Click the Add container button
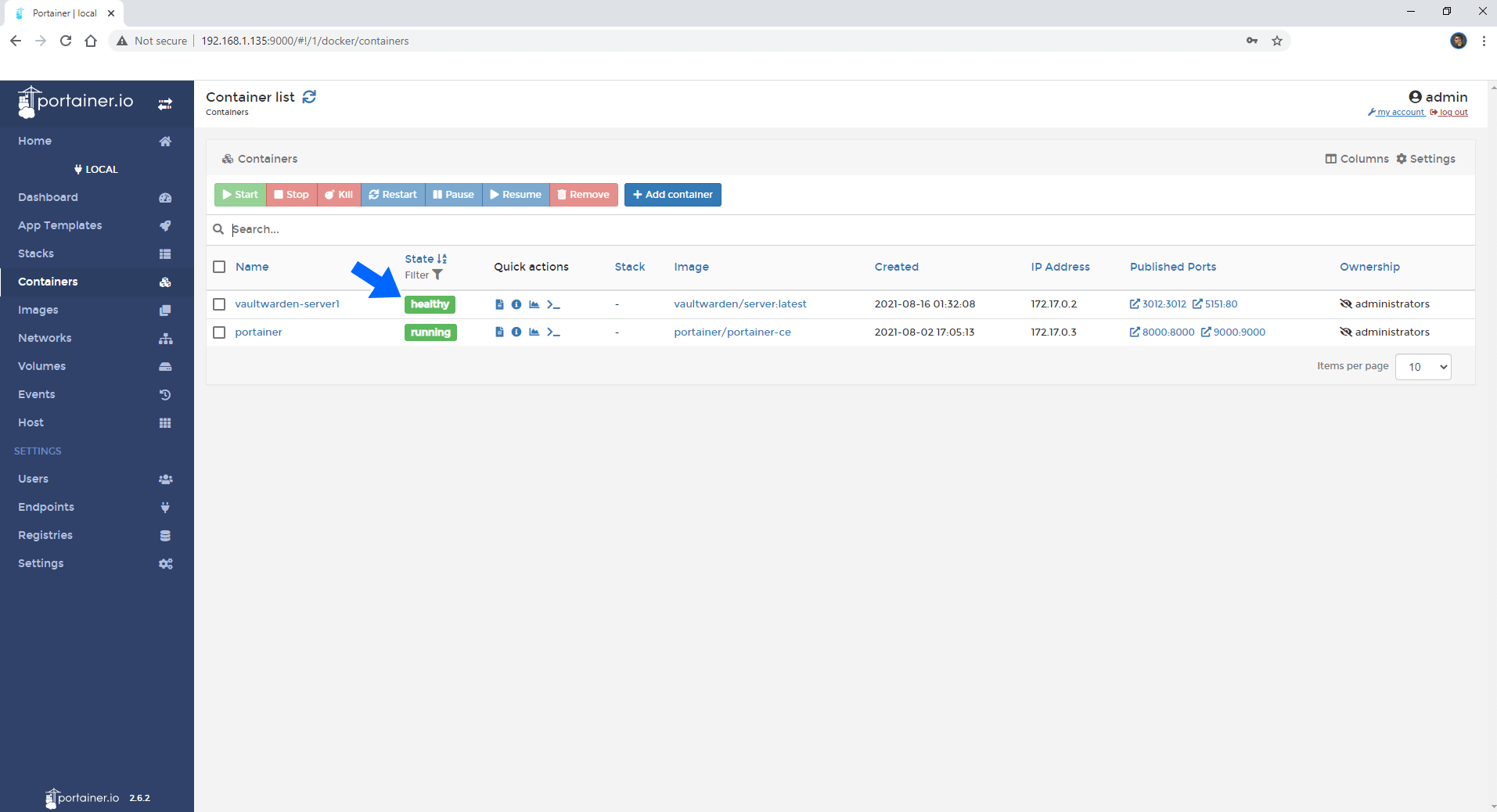This screenshot has width=1497, height=812. [672, 194]
